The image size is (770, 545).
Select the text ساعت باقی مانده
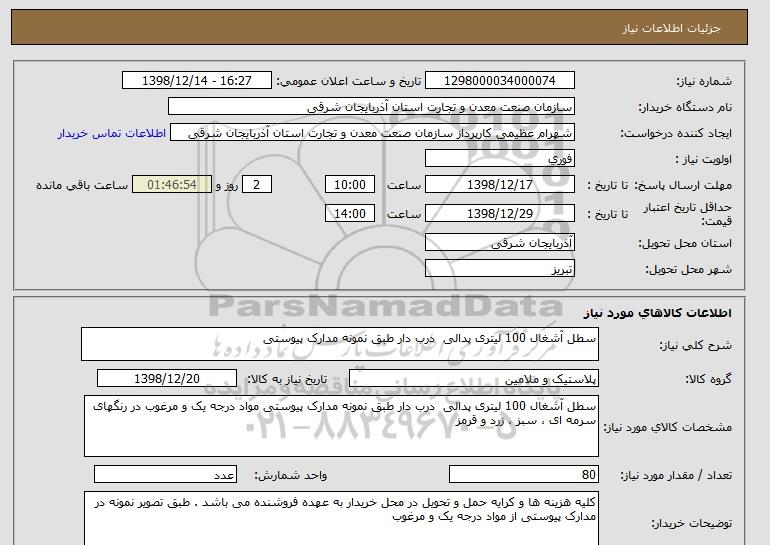tap(82, 185)
